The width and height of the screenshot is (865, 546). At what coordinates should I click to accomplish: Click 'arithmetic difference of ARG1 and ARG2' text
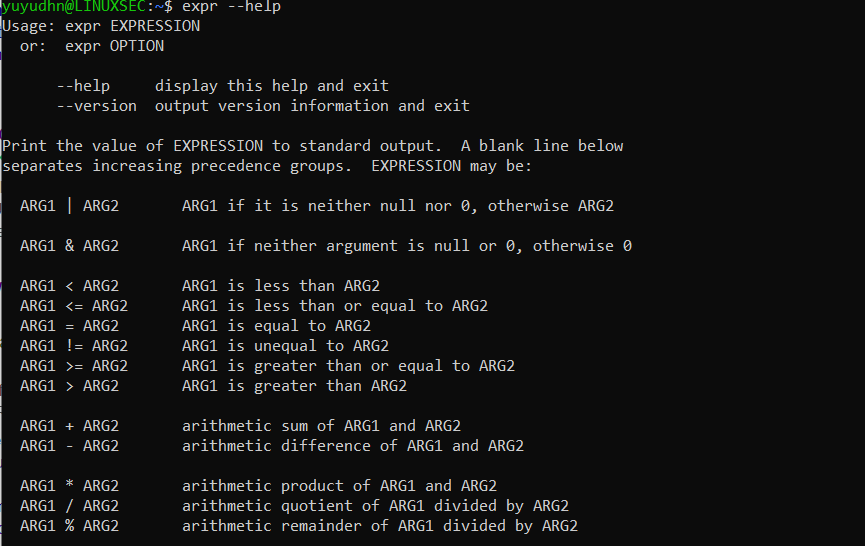(x=353, y=446)
